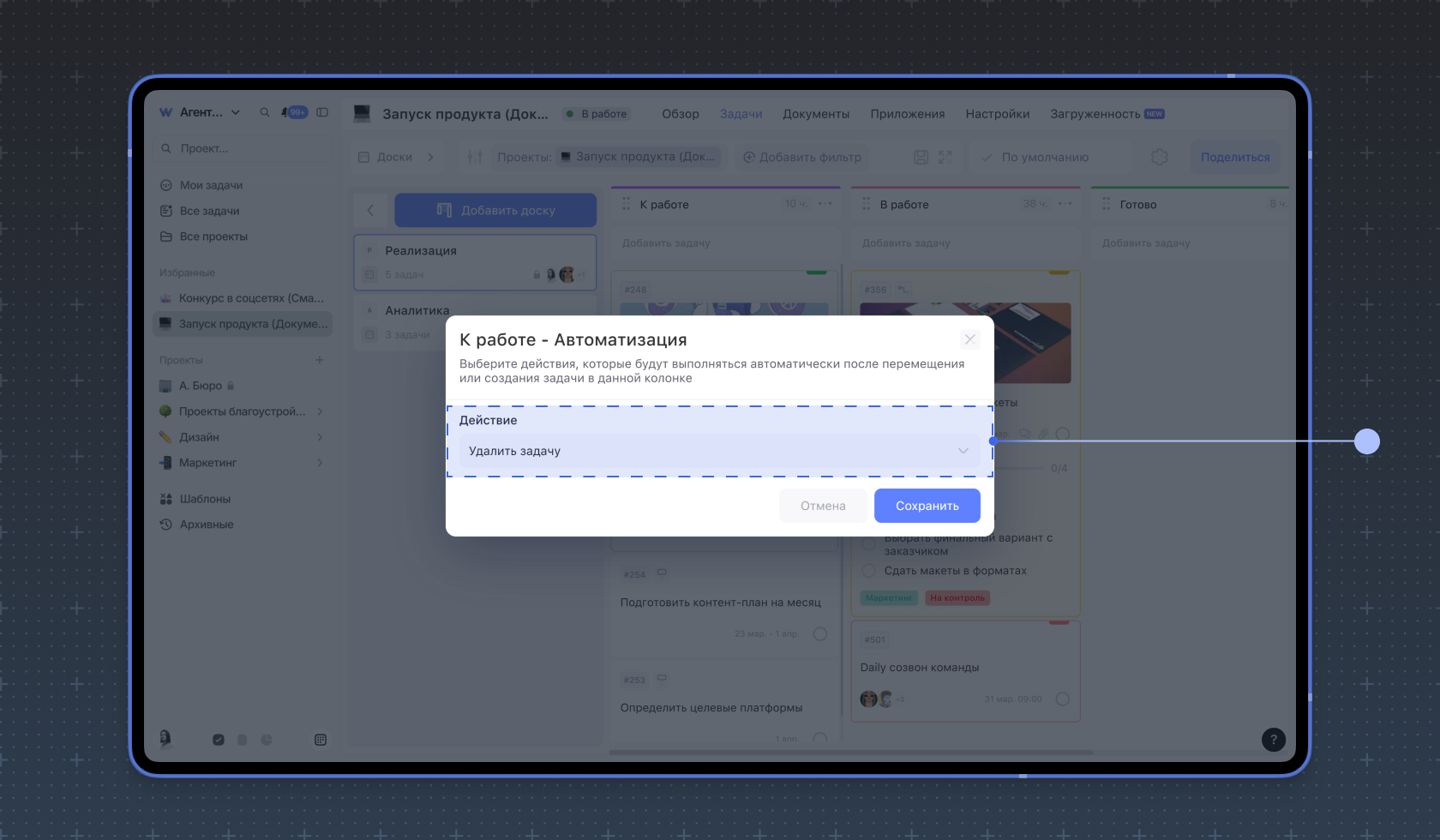Click the fullscreen expand icon in toolbar
This screenshot has width=1440, height=840.
tap(945, 157)
